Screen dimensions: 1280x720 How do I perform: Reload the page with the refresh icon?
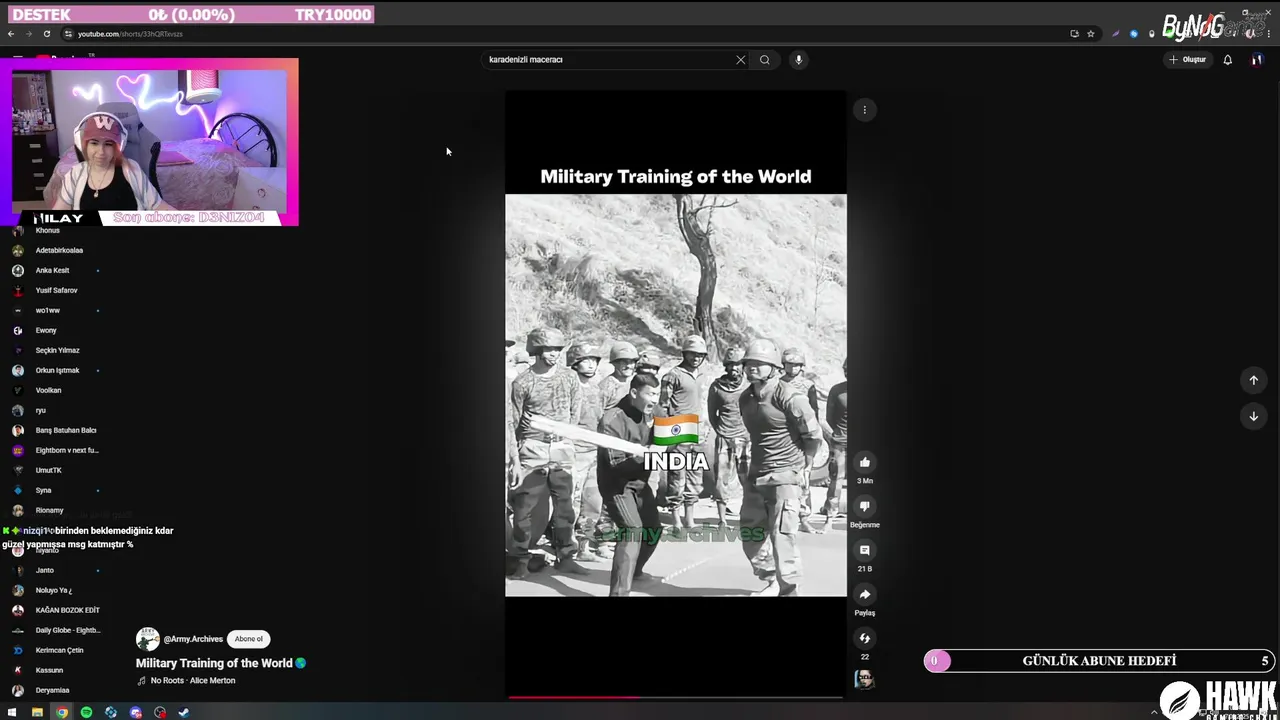[x=46, y=34]
